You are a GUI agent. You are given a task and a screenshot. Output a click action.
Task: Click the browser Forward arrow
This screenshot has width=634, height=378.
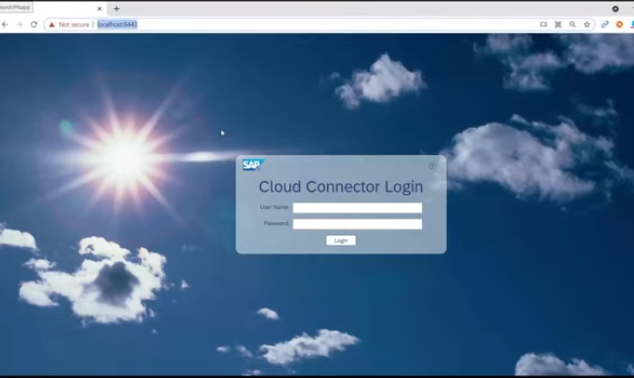[x=19, y=25]
